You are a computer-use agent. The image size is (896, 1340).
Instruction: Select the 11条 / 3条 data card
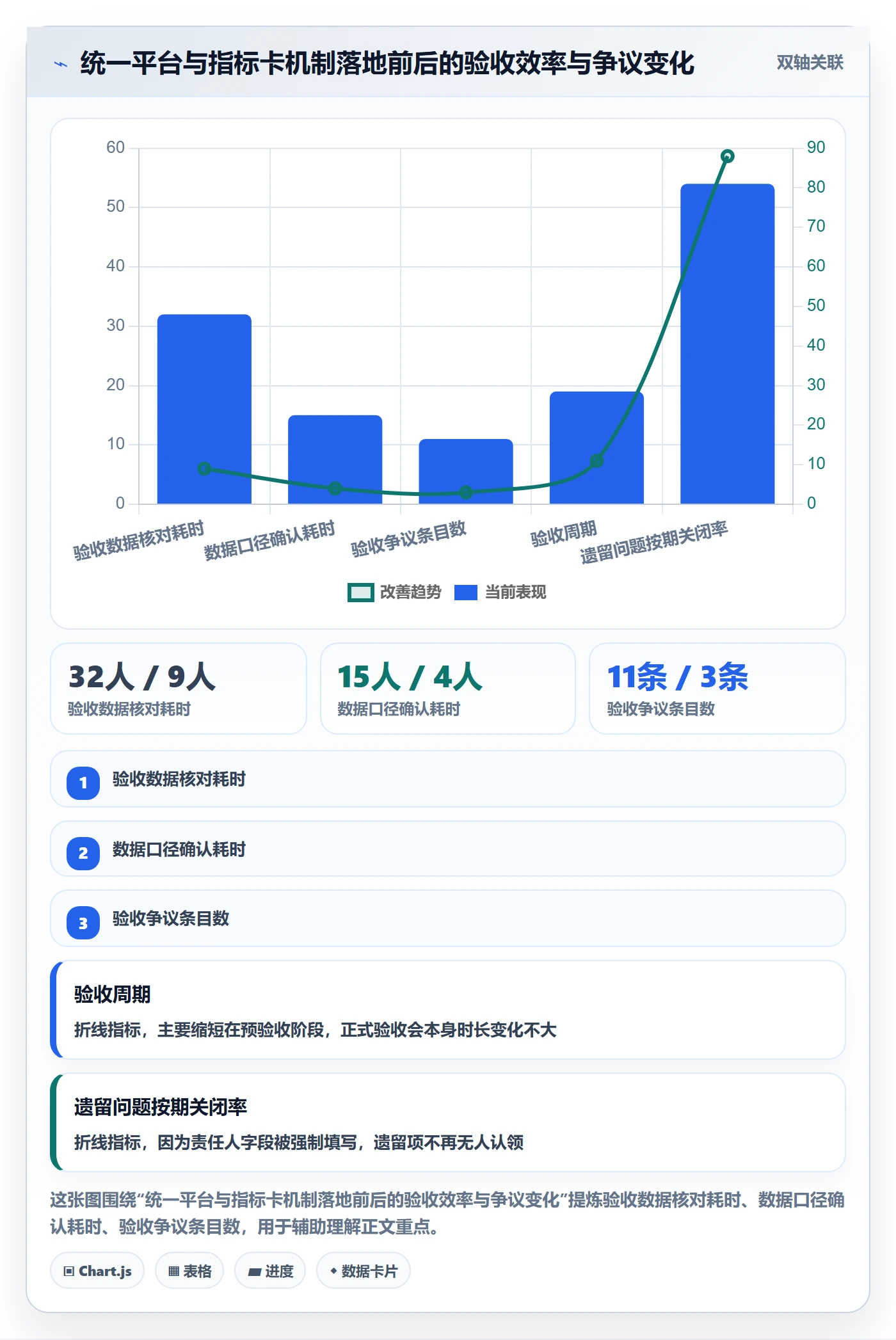click(x=717, y=689)
